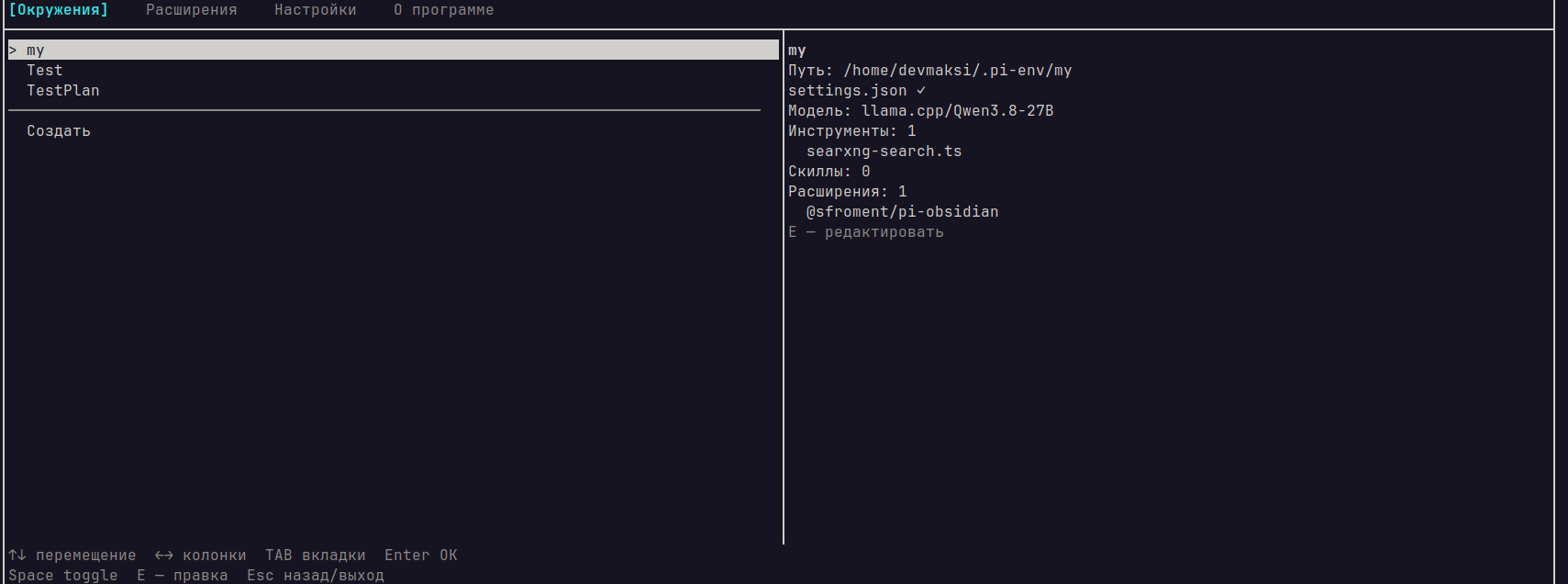Click the checkmark next to settings.json
Viewport: 1568px width, 584px height.
921,91
